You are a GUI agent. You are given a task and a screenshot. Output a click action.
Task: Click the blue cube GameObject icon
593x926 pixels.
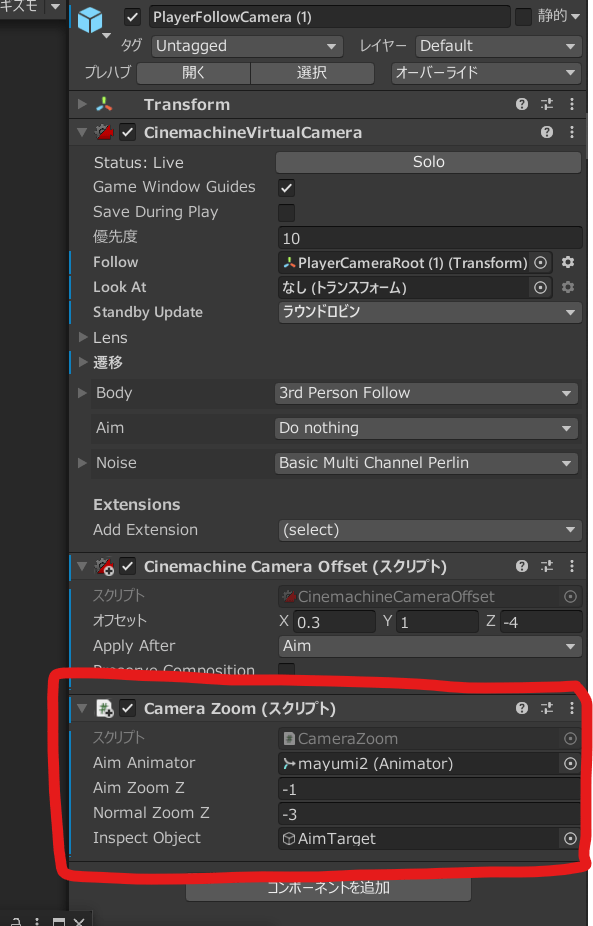tap(90, 21)
